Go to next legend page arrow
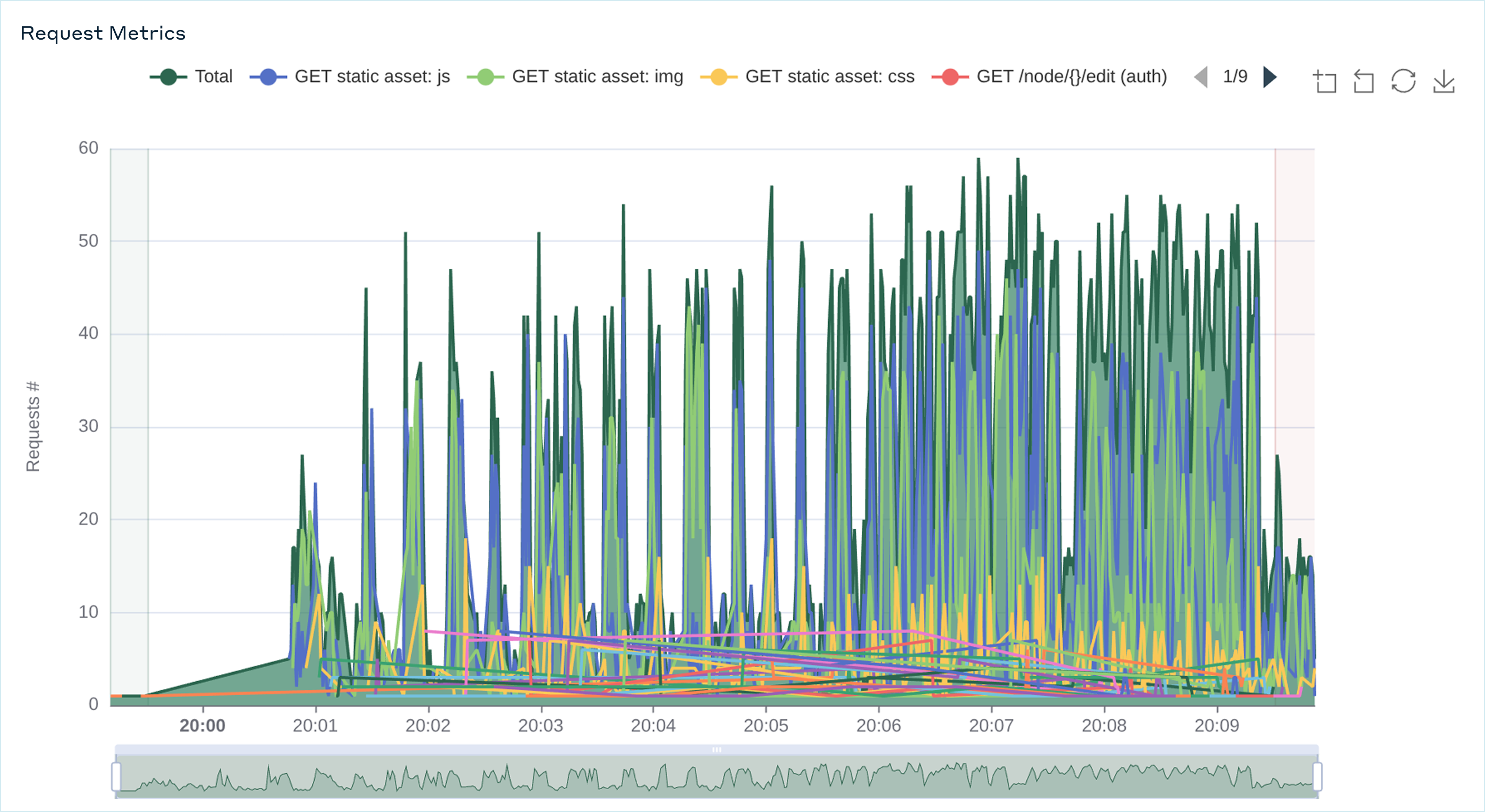1485x812 pixels. coord(1269,77)
